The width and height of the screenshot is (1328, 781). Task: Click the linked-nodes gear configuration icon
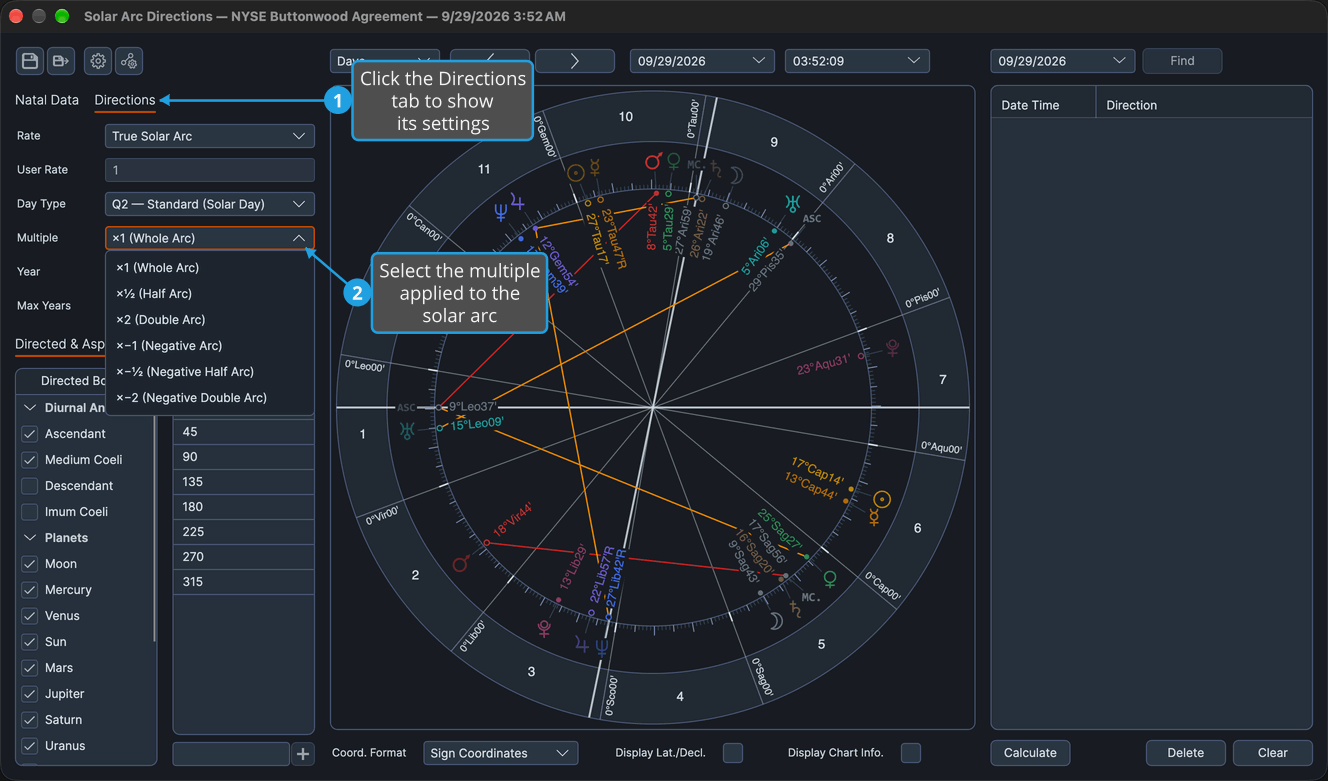click(129, 61)
